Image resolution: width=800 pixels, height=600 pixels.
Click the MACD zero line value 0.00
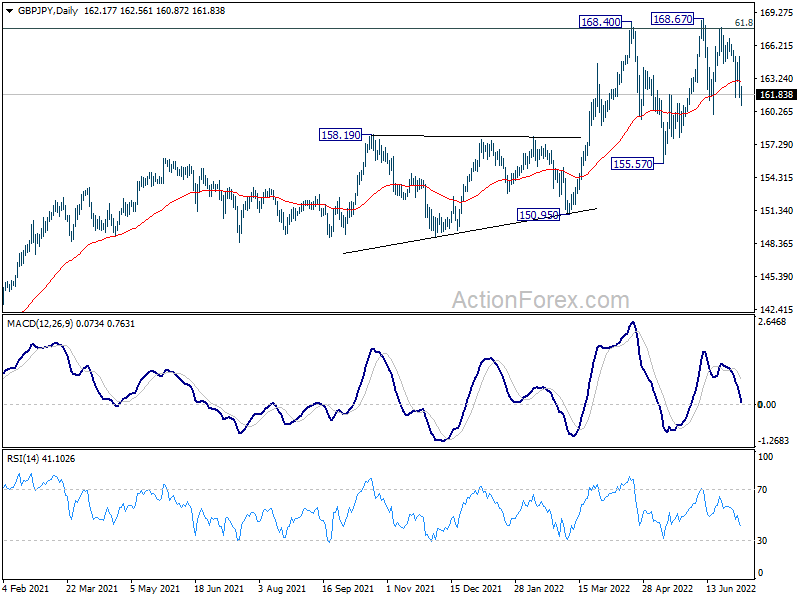pyautogui.click(x=767, y=405)
